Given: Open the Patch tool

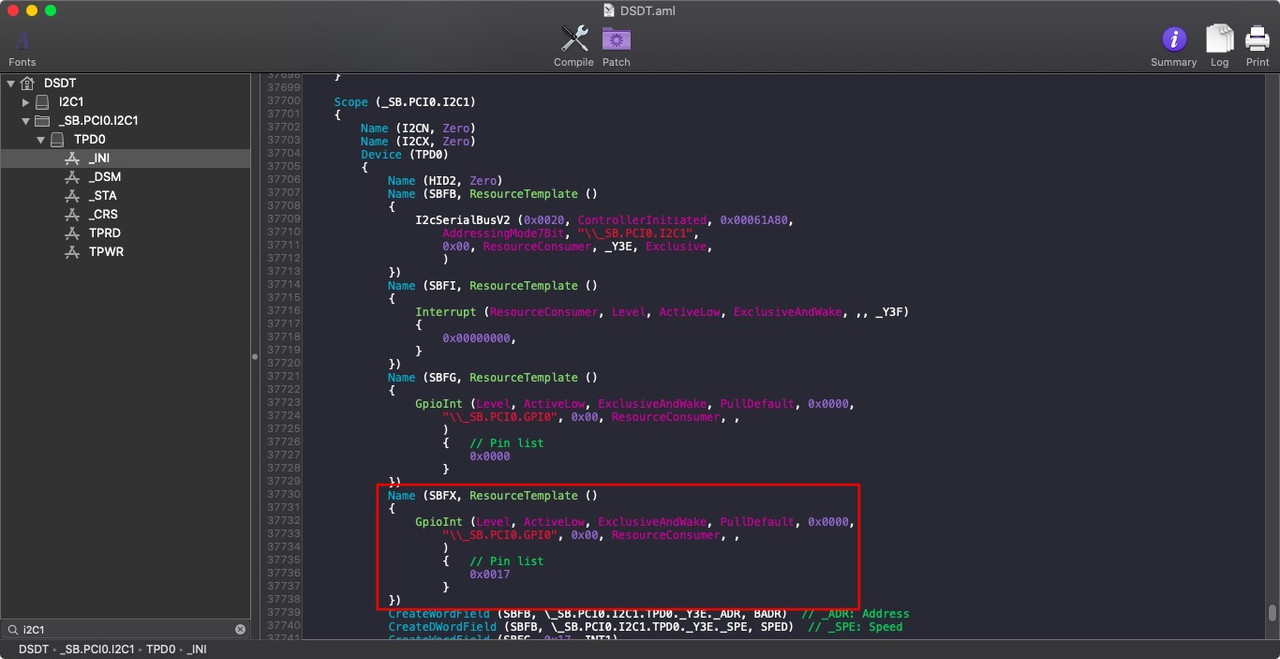Looking at the screenshot, I should (616, 46).
